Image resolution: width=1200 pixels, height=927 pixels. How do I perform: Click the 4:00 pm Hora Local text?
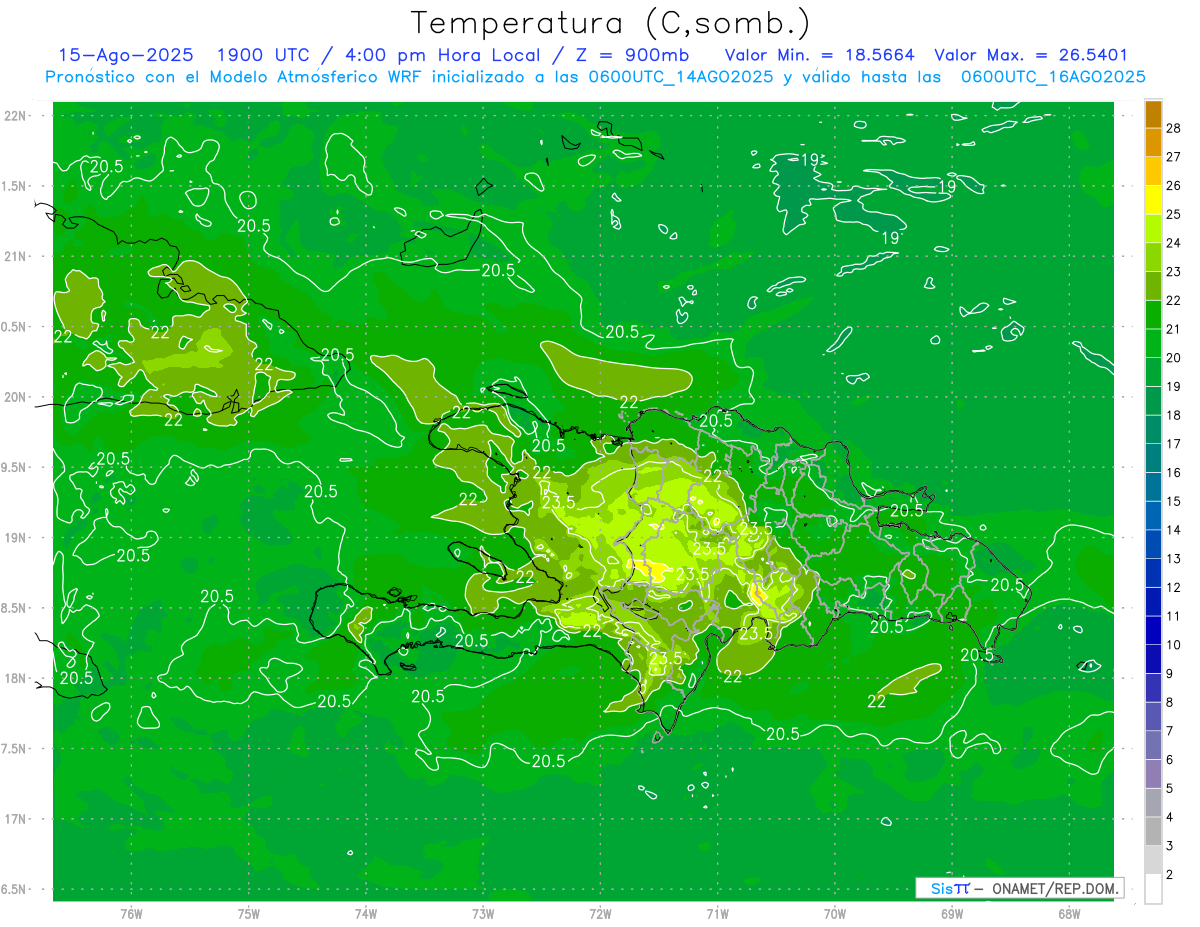click(x=444, y=55)
